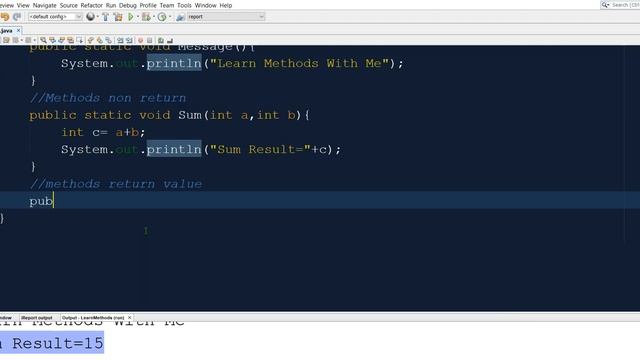Click search magnifier icon at top right
Screen dimensions: 640x360
coord(605,5)
